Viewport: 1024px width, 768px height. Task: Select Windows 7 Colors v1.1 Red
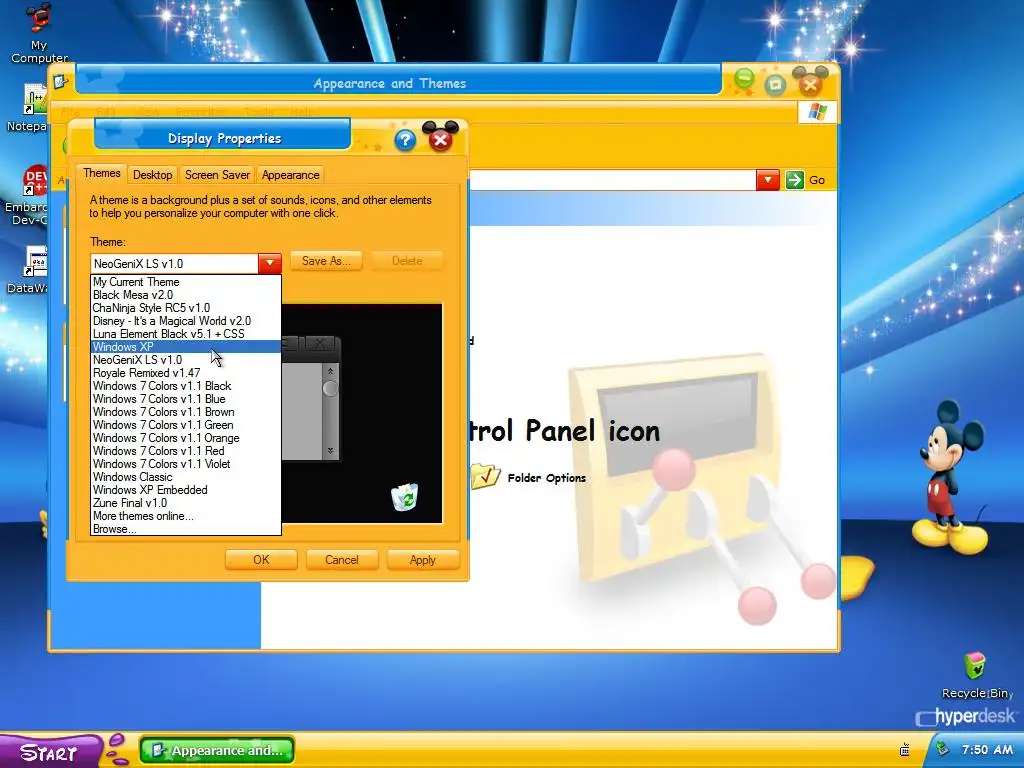click(x=186, y=451)
